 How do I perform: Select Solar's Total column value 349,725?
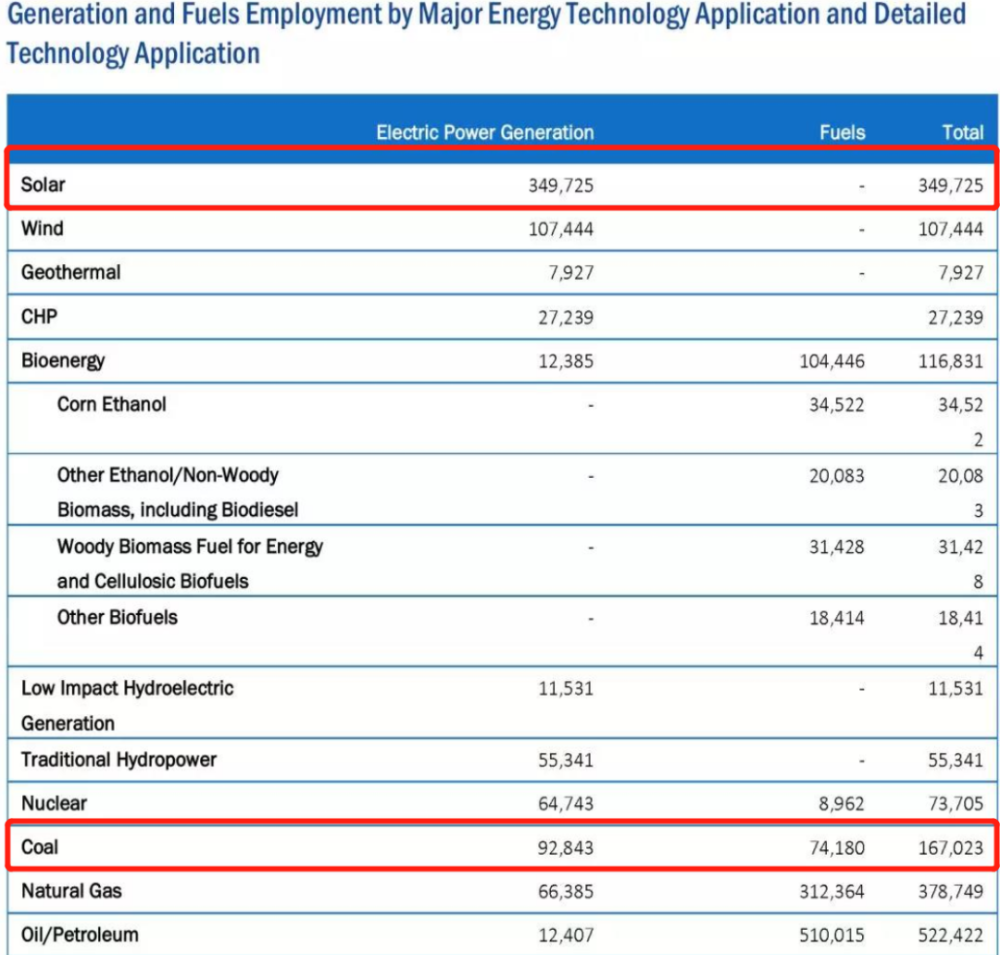click(950, 186)
